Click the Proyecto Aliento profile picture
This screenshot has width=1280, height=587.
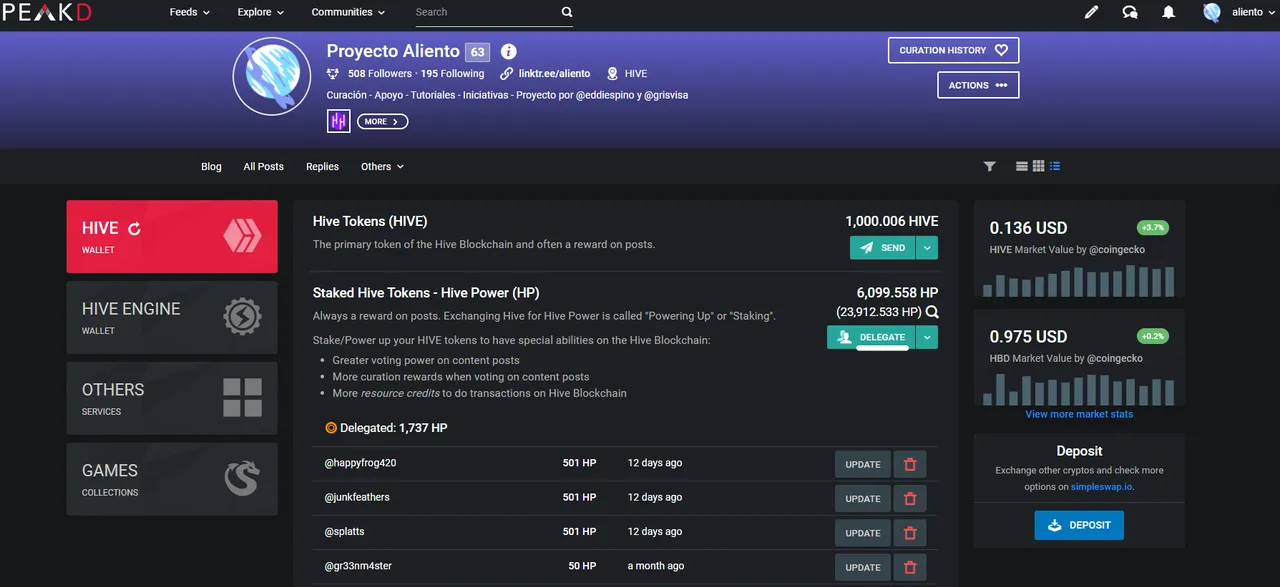point(272,76)
